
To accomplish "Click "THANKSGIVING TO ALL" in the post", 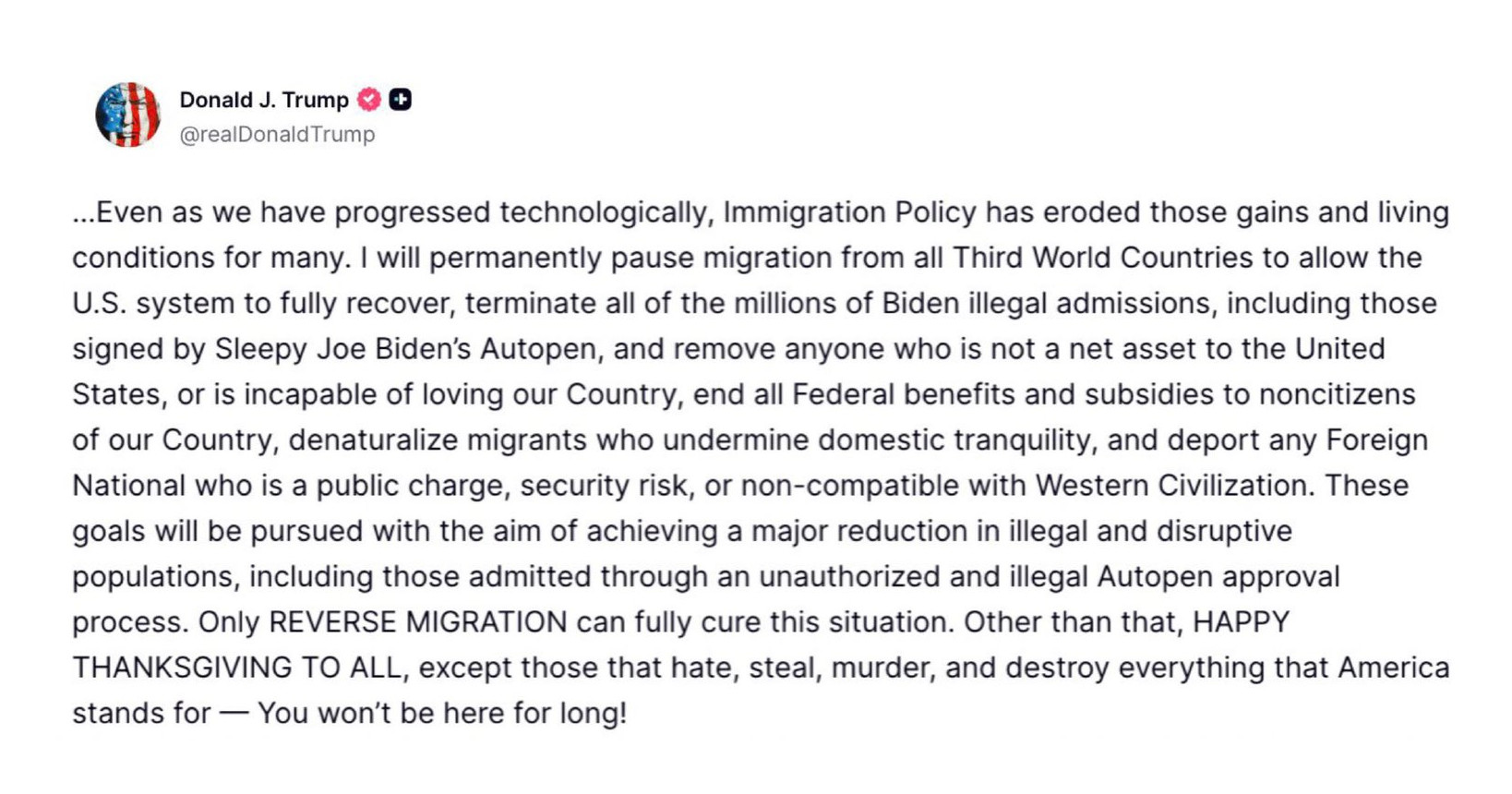I will tap(238, 668).
